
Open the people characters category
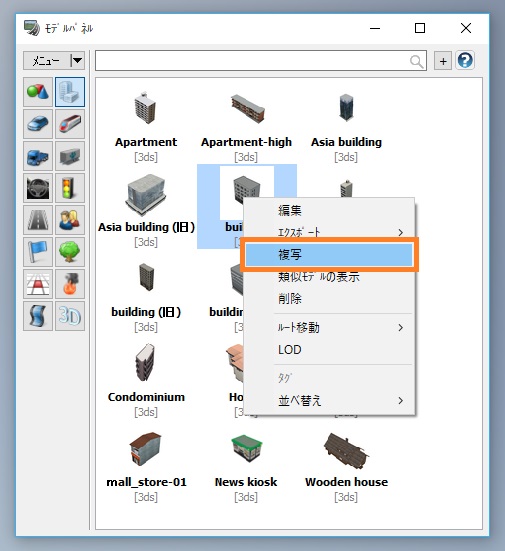[x=70, y=220]
